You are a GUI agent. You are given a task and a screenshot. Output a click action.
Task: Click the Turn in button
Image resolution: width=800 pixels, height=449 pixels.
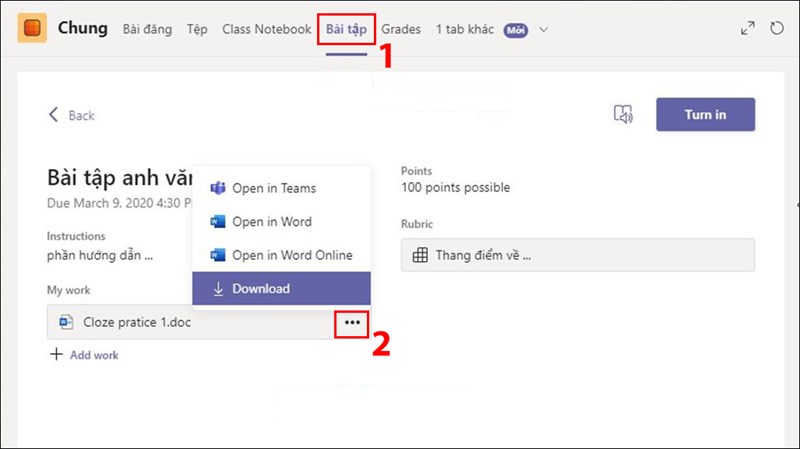click(706, 114)
